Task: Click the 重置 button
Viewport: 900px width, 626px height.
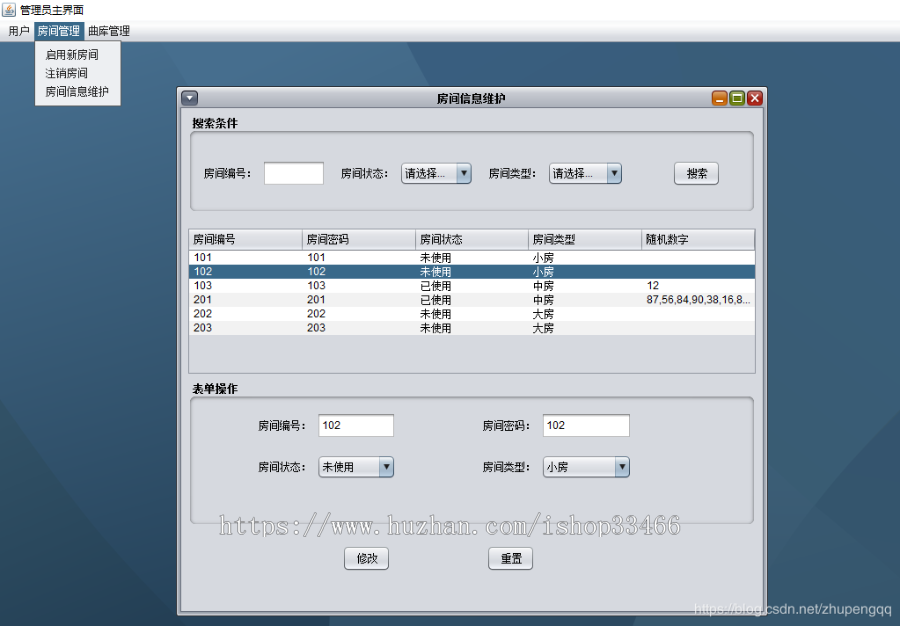Action: [510, 558]
